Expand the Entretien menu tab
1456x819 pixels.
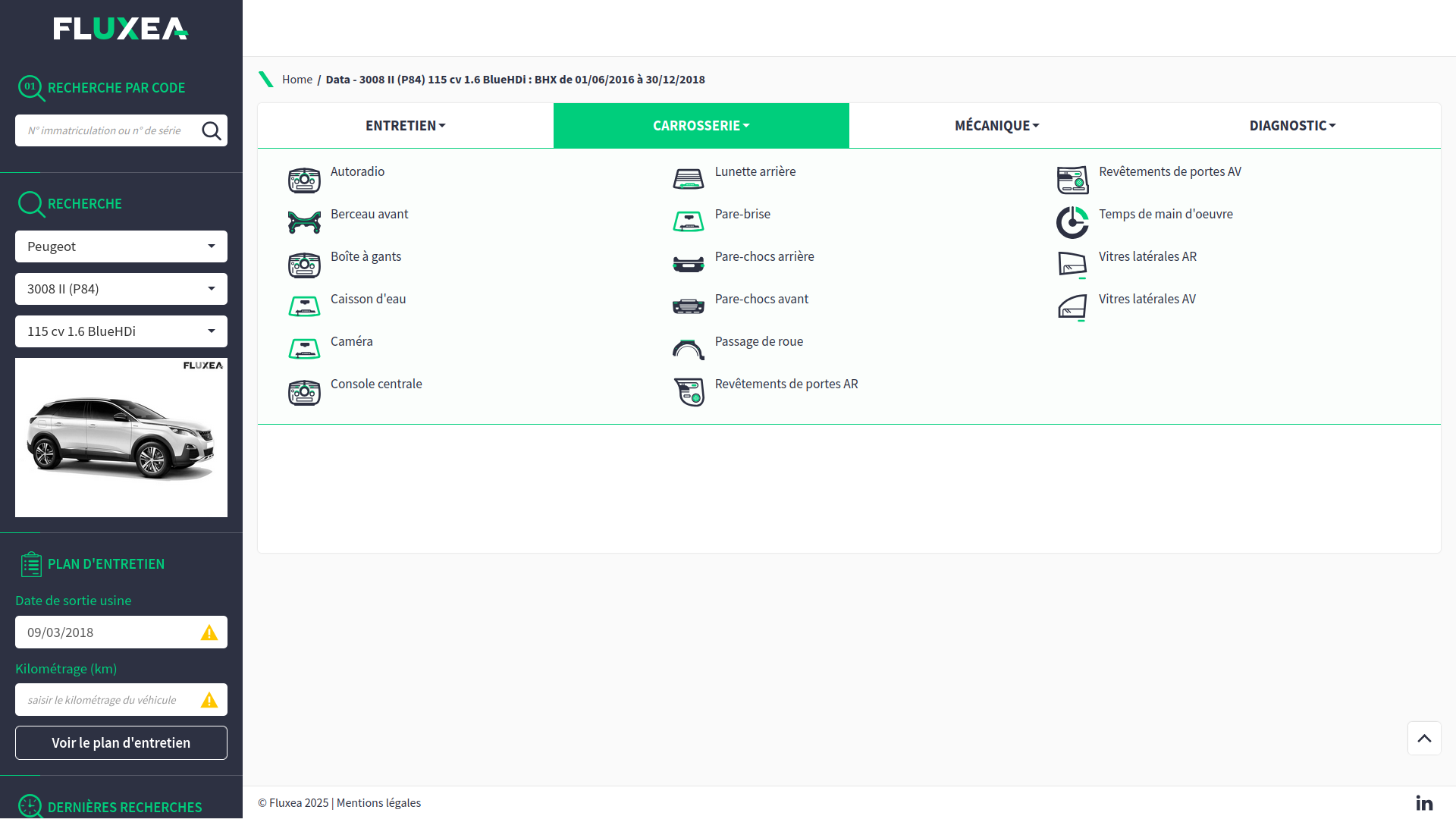pyautogui.click(x=406, y=126)
